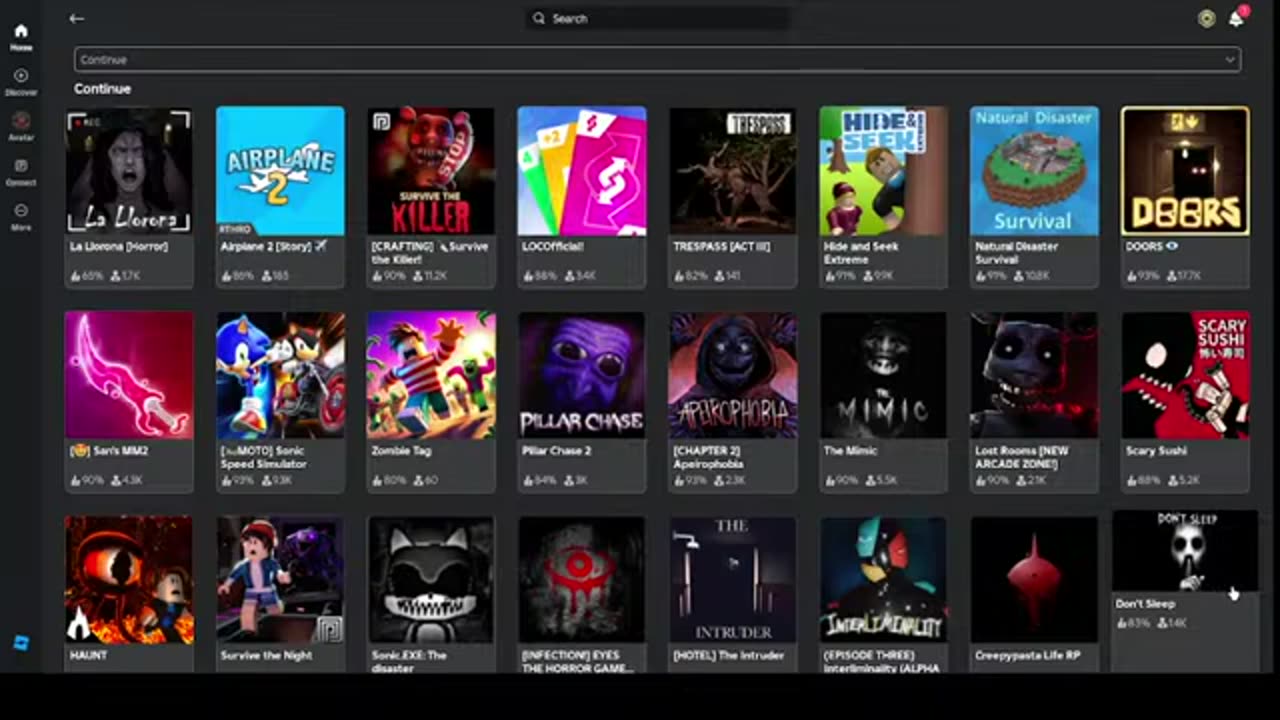
Task: Click the 'Continue' section heading
Action: (102, 89)
